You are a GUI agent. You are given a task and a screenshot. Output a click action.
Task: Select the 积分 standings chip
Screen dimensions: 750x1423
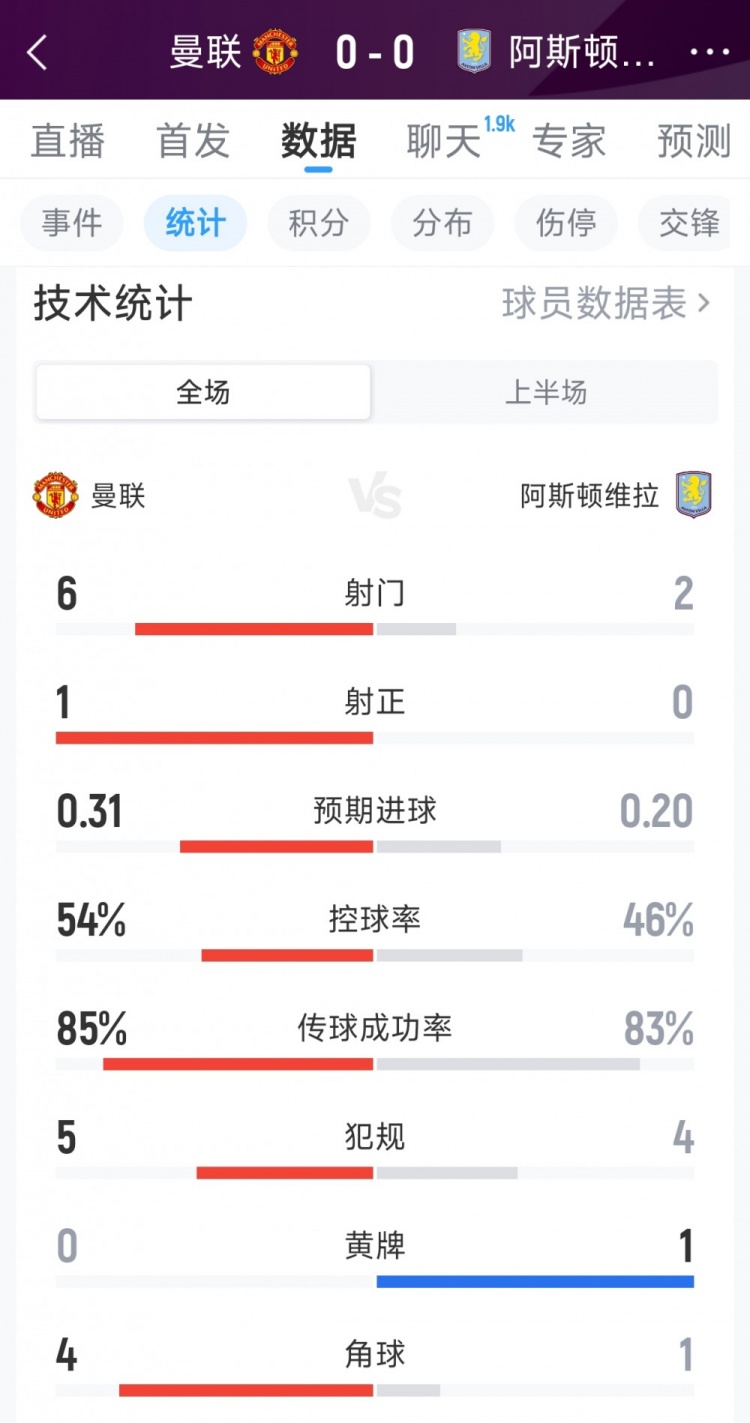point(318,222)
